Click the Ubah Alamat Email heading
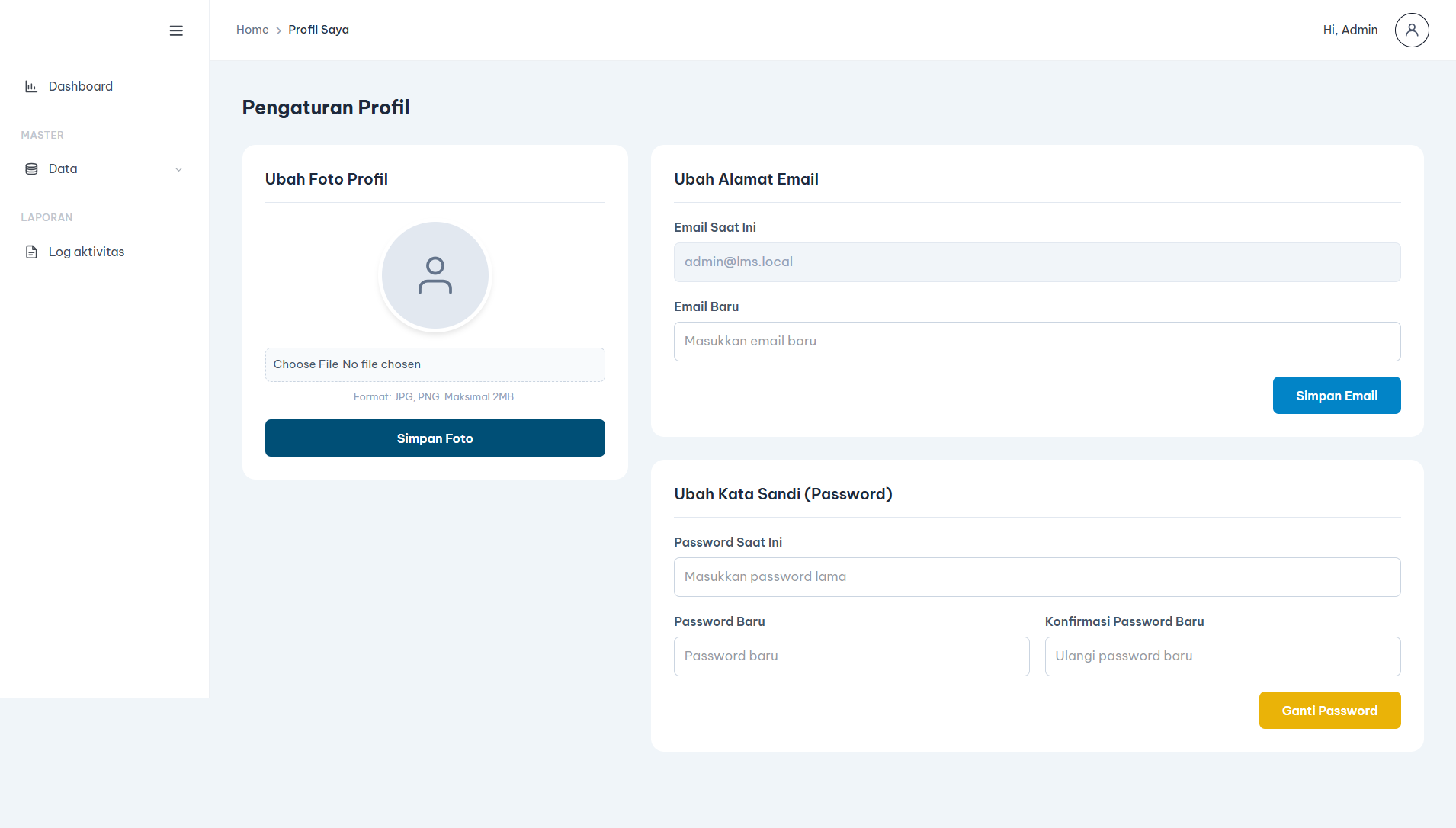 point(746,179)
